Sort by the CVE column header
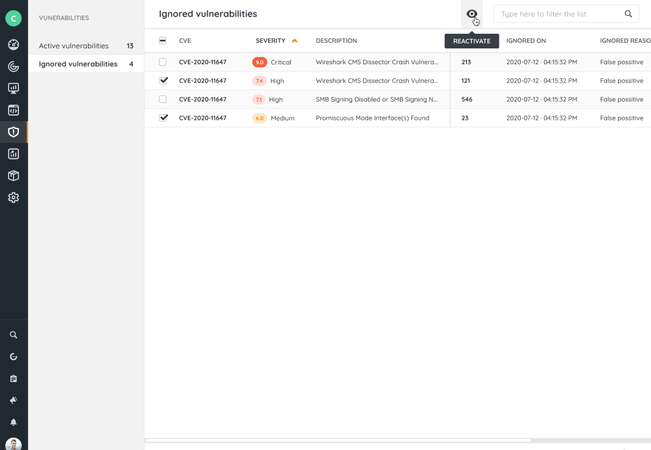The height and width of the screenshot is (450, 651). (185, 41)
